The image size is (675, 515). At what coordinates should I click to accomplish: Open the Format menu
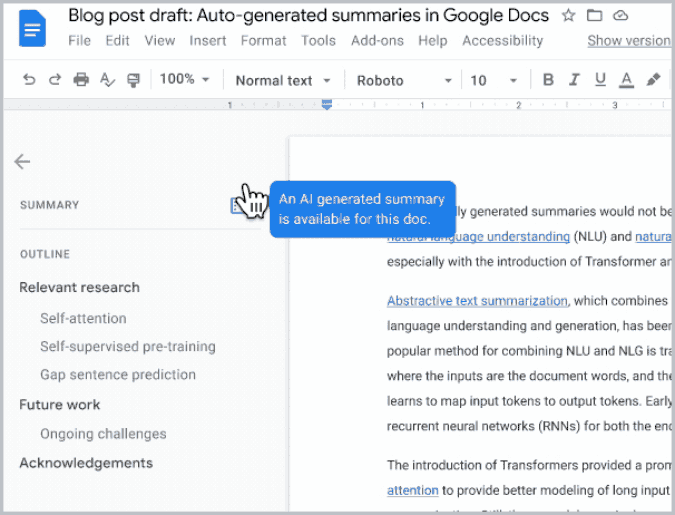pyautogui.click(x=263, y=40)
